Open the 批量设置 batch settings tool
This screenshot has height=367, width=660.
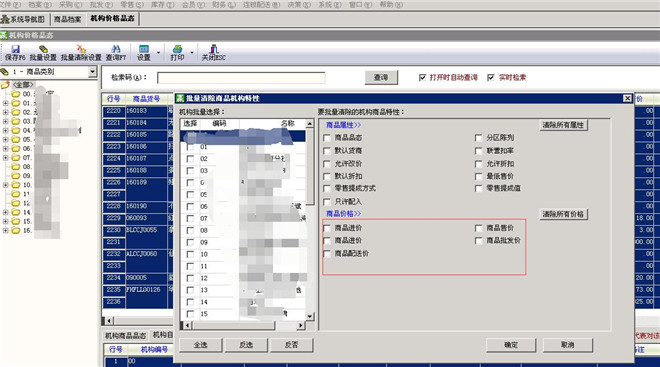tap(43, 49)
